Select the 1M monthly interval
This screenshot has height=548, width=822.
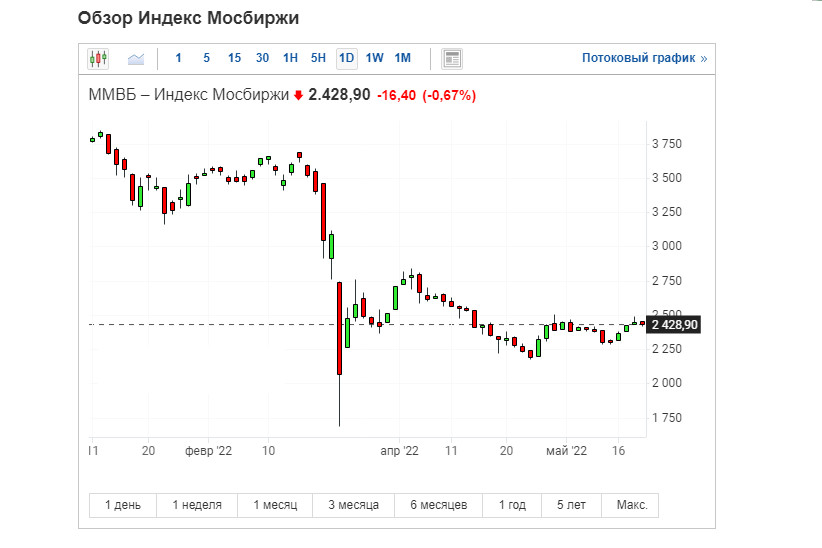pos(403,58)
